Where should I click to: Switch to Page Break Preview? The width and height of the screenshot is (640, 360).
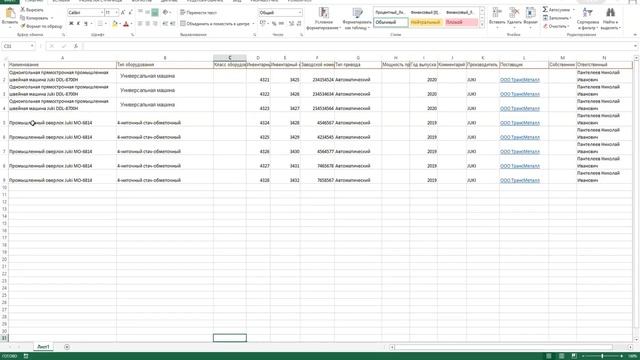coord(573,356)
